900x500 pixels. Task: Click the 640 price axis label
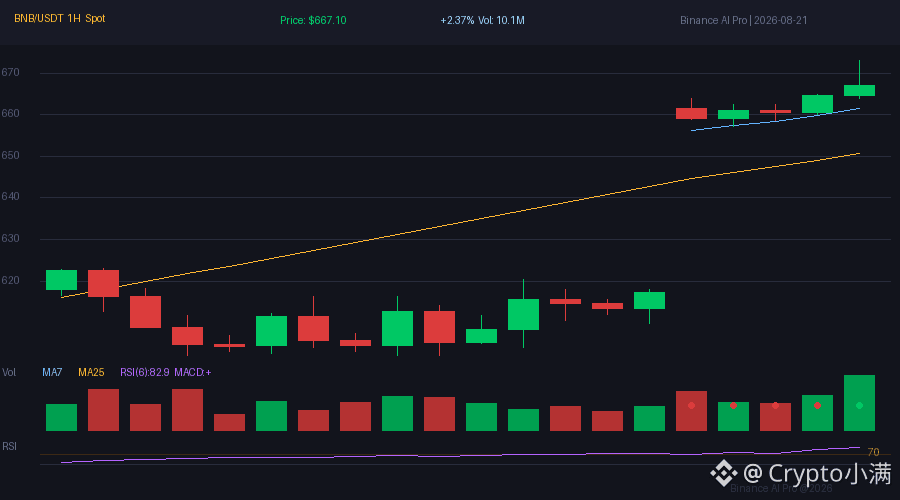pyautogui.click(x=10, y=196)
